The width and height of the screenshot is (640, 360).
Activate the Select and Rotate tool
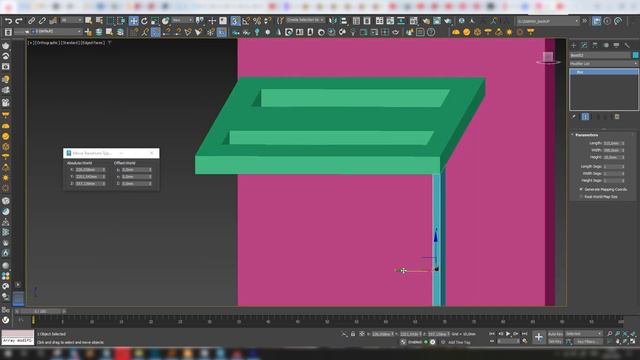pyautogui.click(x=144, y=20)
